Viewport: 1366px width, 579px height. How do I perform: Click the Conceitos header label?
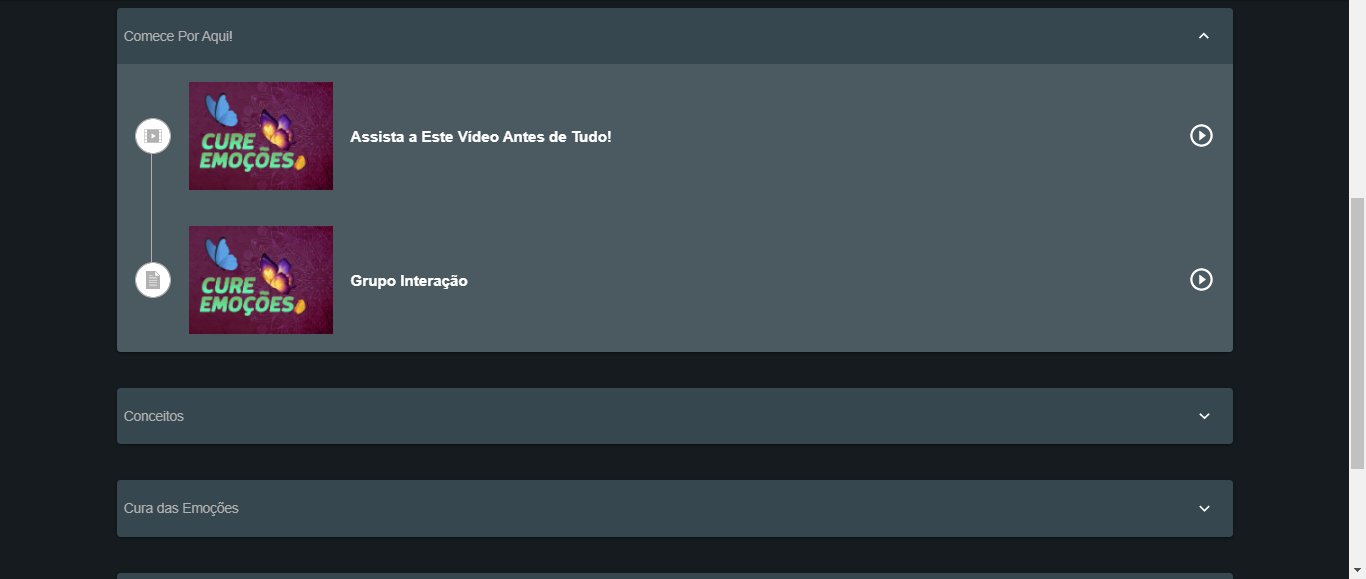point(154,416)
